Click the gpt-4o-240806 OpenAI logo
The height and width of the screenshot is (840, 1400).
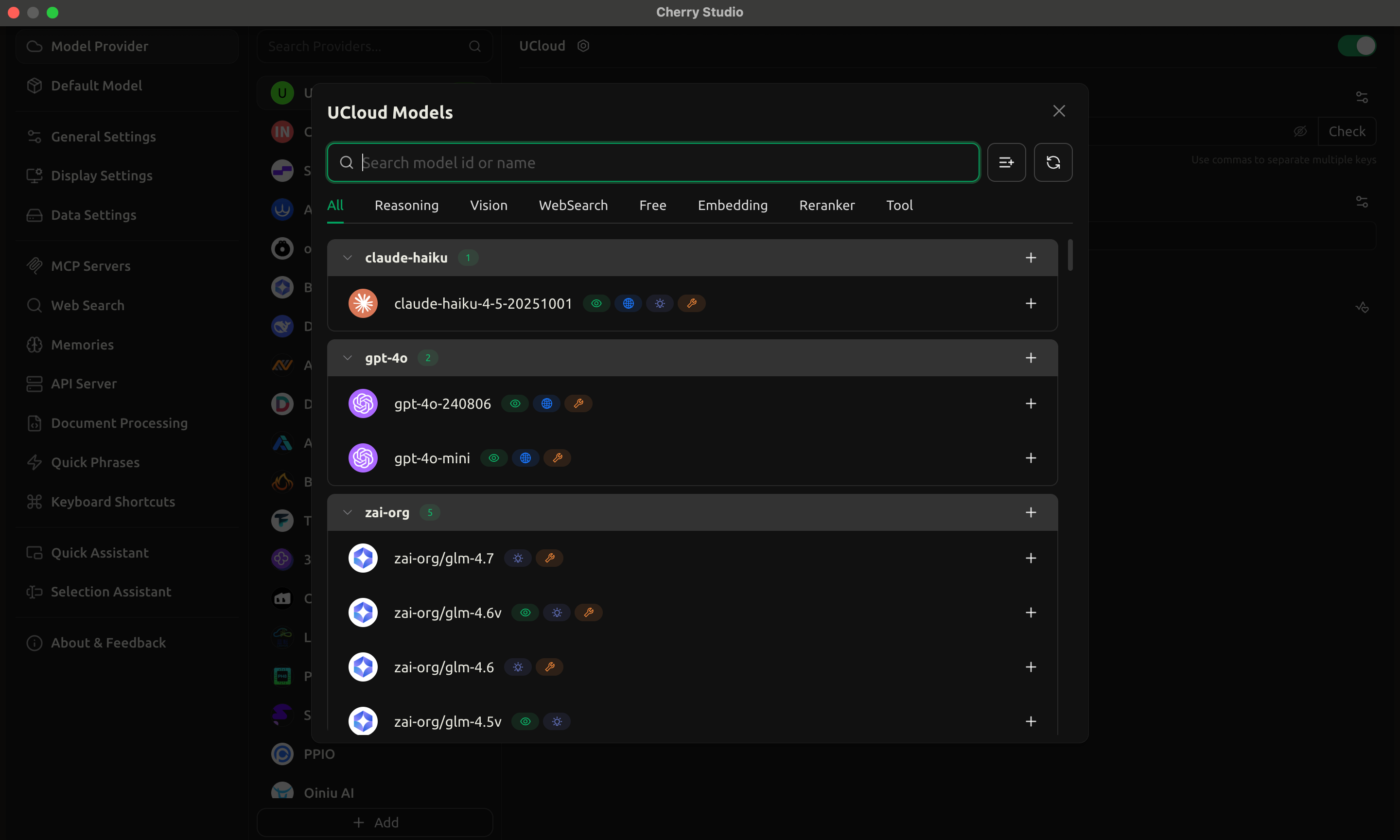(x=363, y=403)
